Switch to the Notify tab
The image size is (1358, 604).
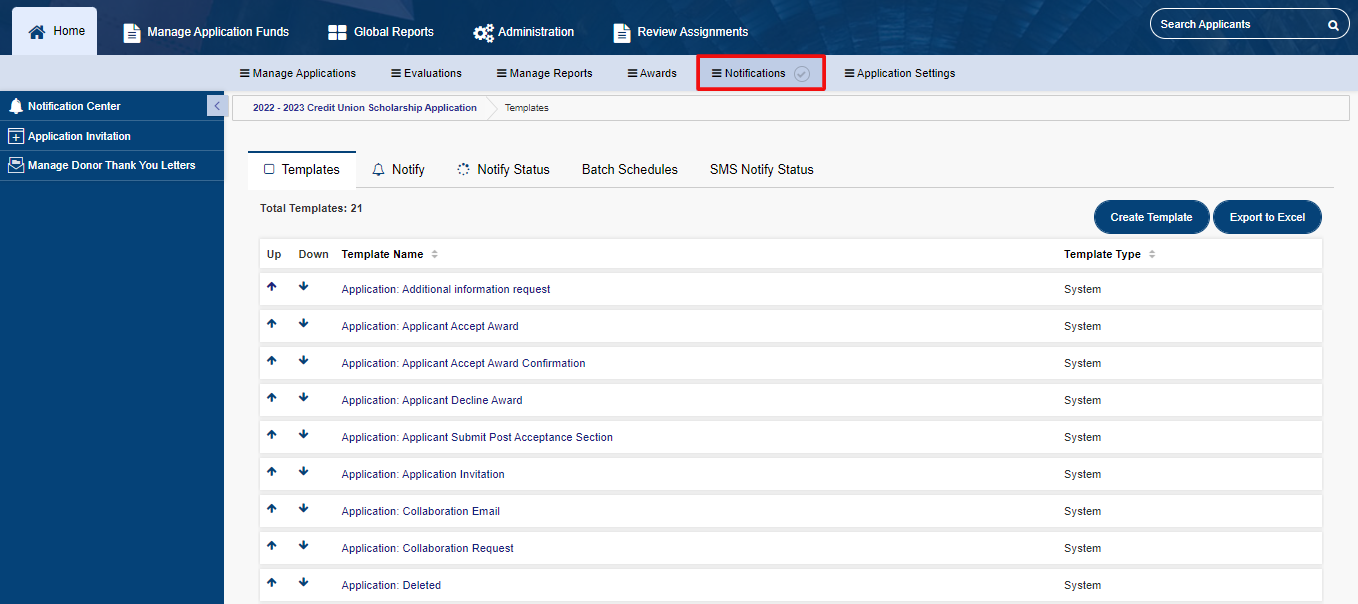click(x=398, y=170)
